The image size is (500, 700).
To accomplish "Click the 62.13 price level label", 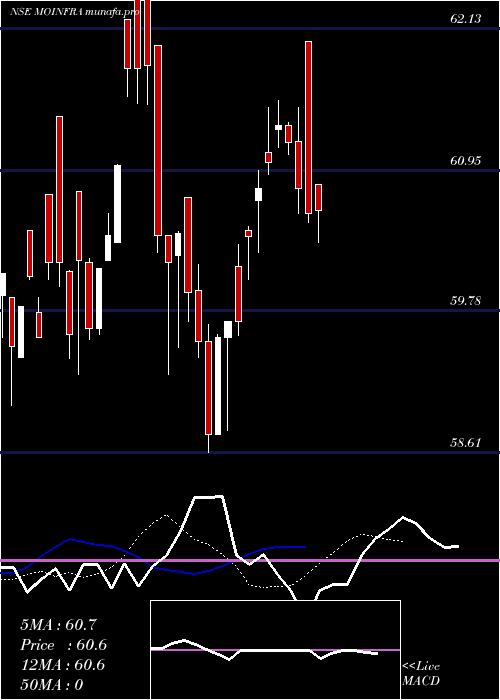I will click(x=466, y=19).
